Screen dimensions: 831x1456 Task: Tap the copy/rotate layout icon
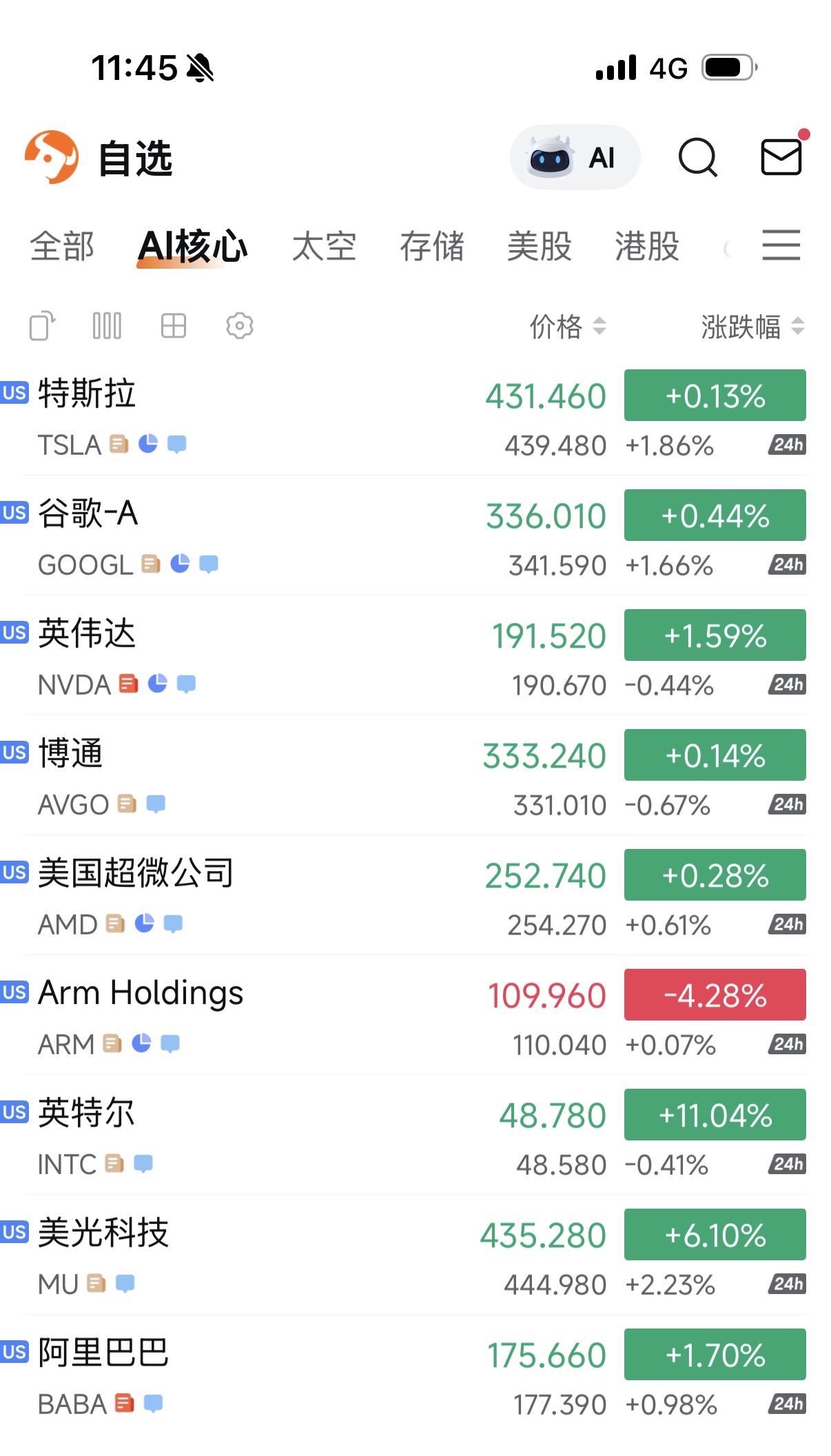click(42, 326)
